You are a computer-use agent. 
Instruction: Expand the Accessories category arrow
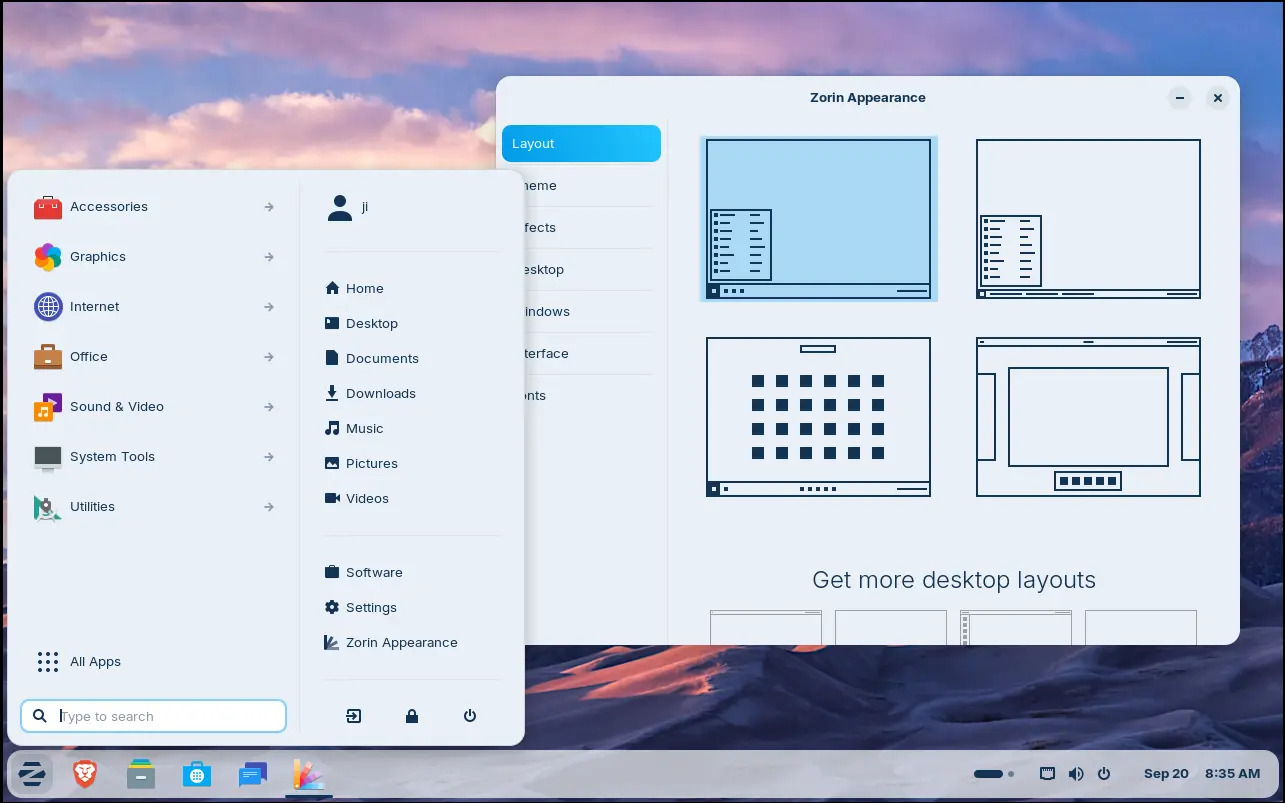coord(269,207)
